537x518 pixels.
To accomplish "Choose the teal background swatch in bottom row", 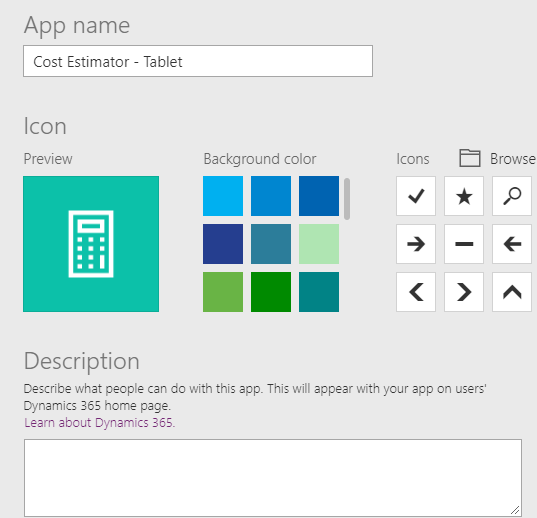I will 319,292.
